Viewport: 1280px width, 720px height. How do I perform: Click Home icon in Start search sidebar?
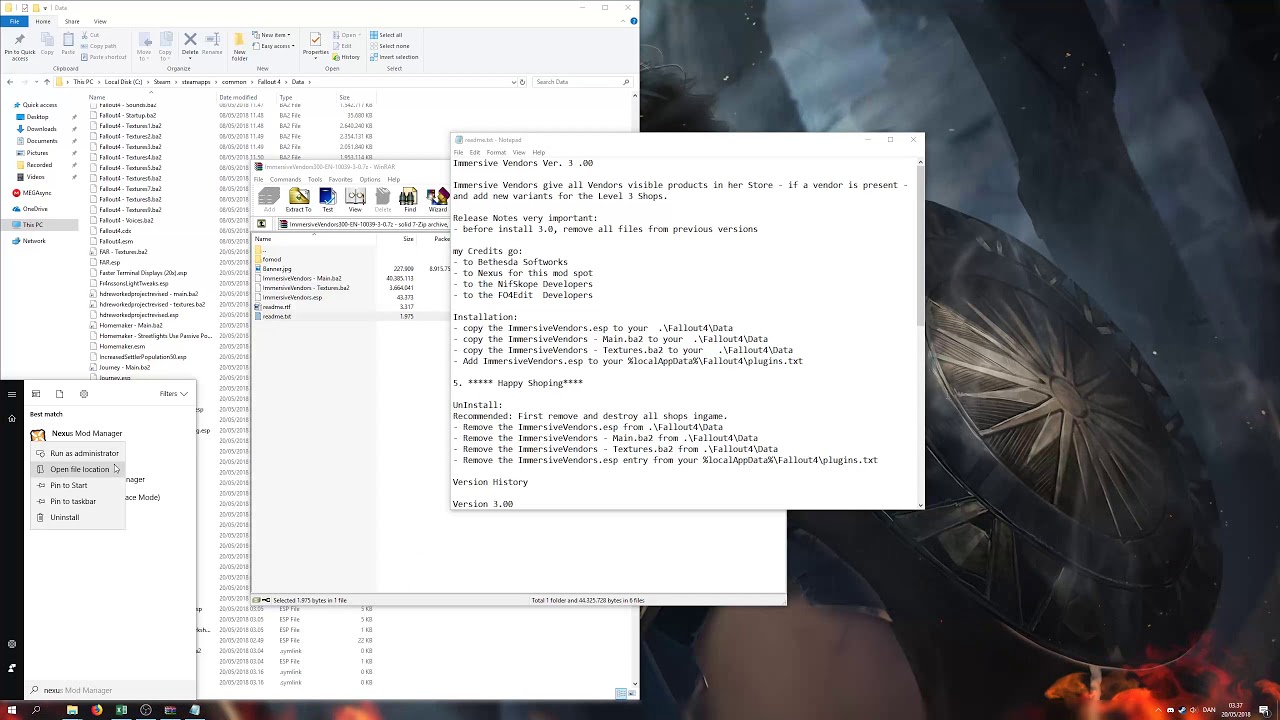point(12,418)
